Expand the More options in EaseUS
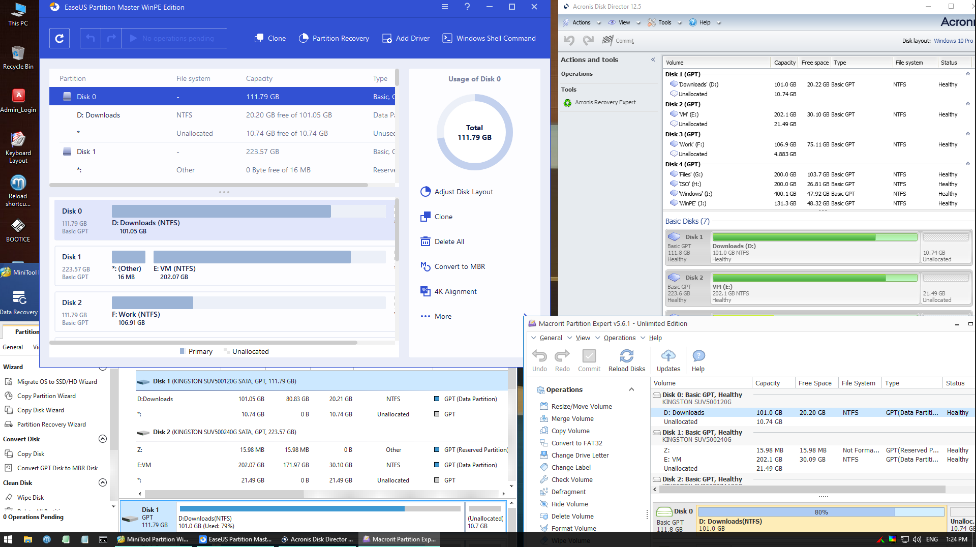Viewport: 976px width, 548px height. [x=442, y=316]
